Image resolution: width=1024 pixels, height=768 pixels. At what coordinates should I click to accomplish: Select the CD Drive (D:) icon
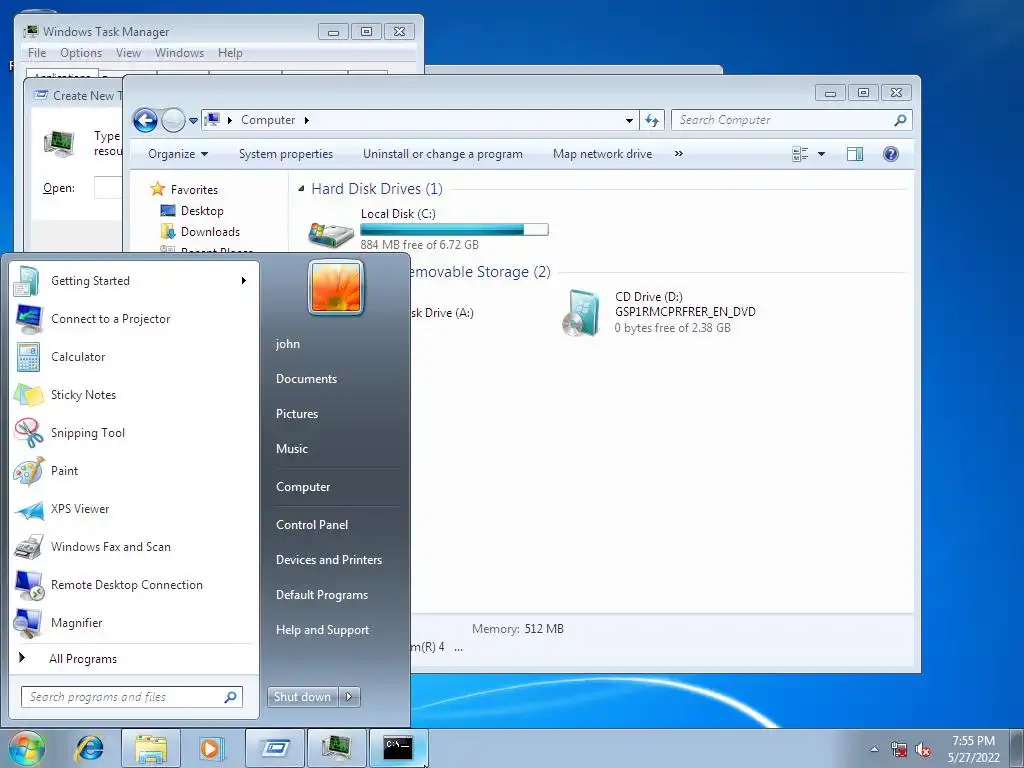coord(581,313)
